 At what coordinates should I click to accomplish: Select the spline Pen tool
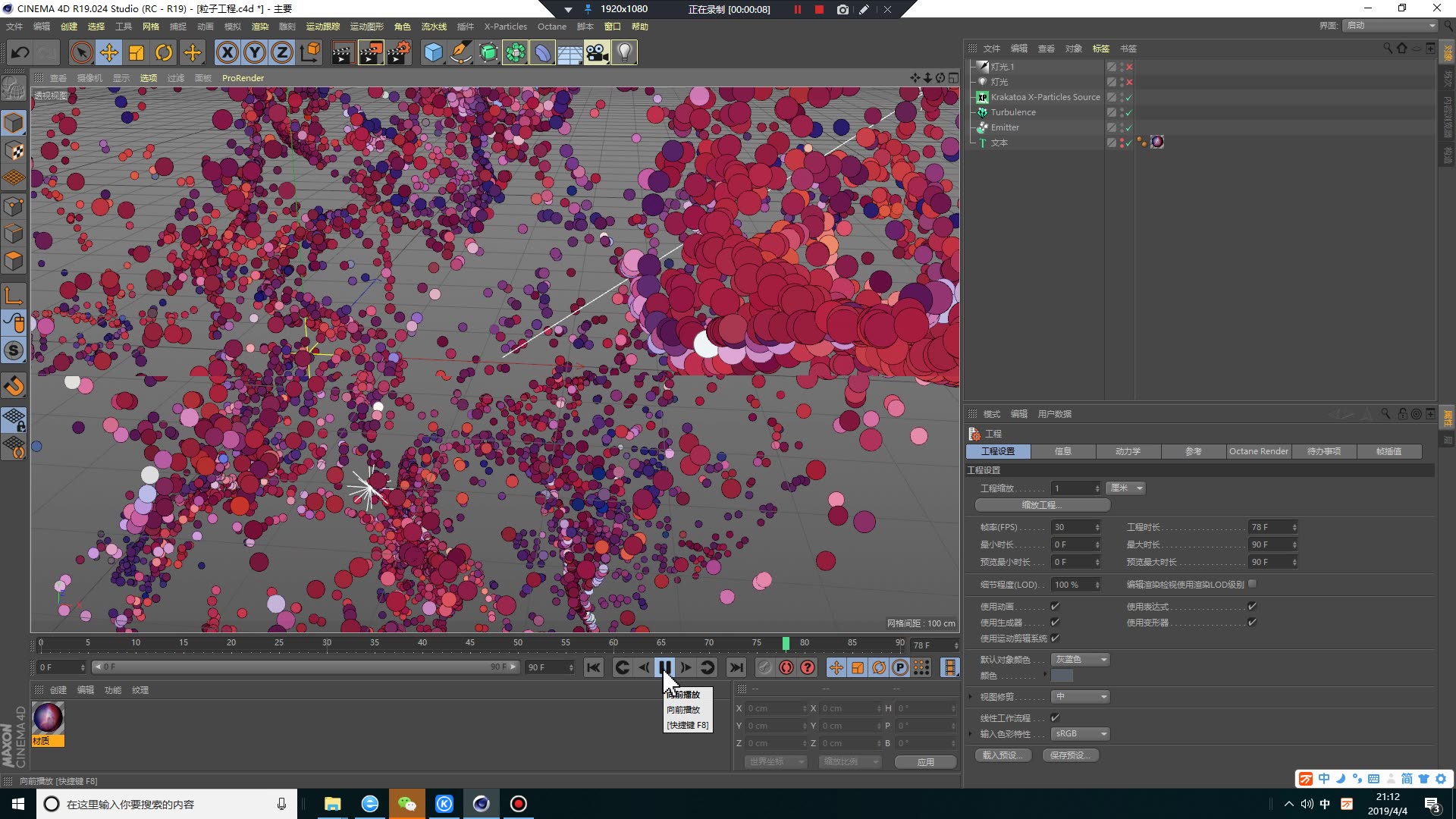tap(460, 52)
